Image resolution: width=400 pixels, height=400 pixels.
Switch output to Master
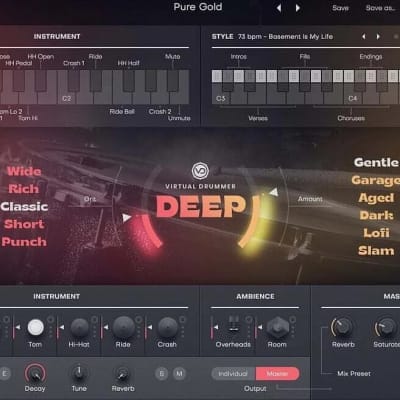[277, 374]
